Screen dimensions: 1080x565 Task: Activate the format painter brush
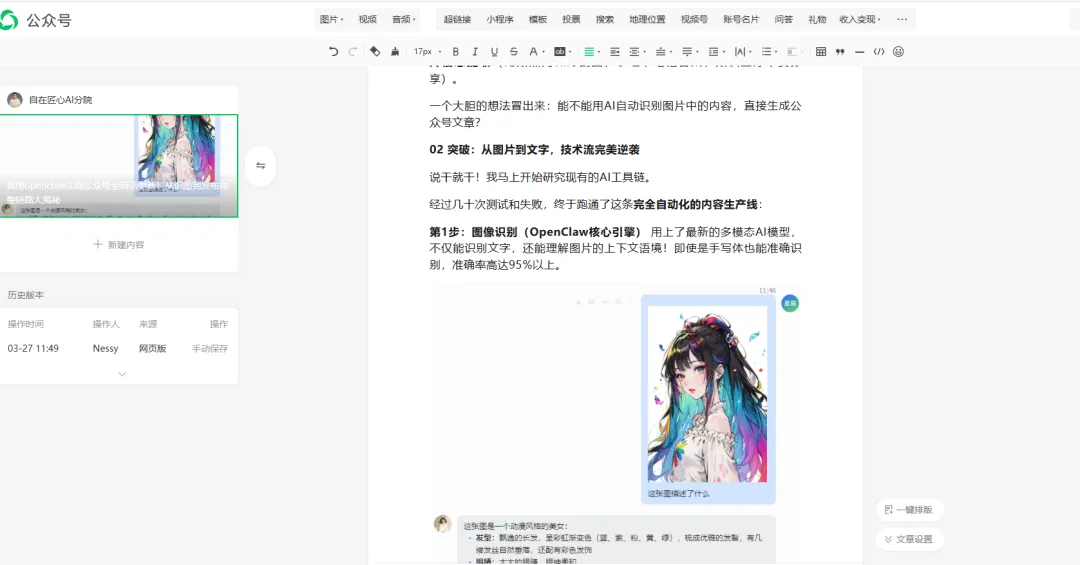(395, 52)
